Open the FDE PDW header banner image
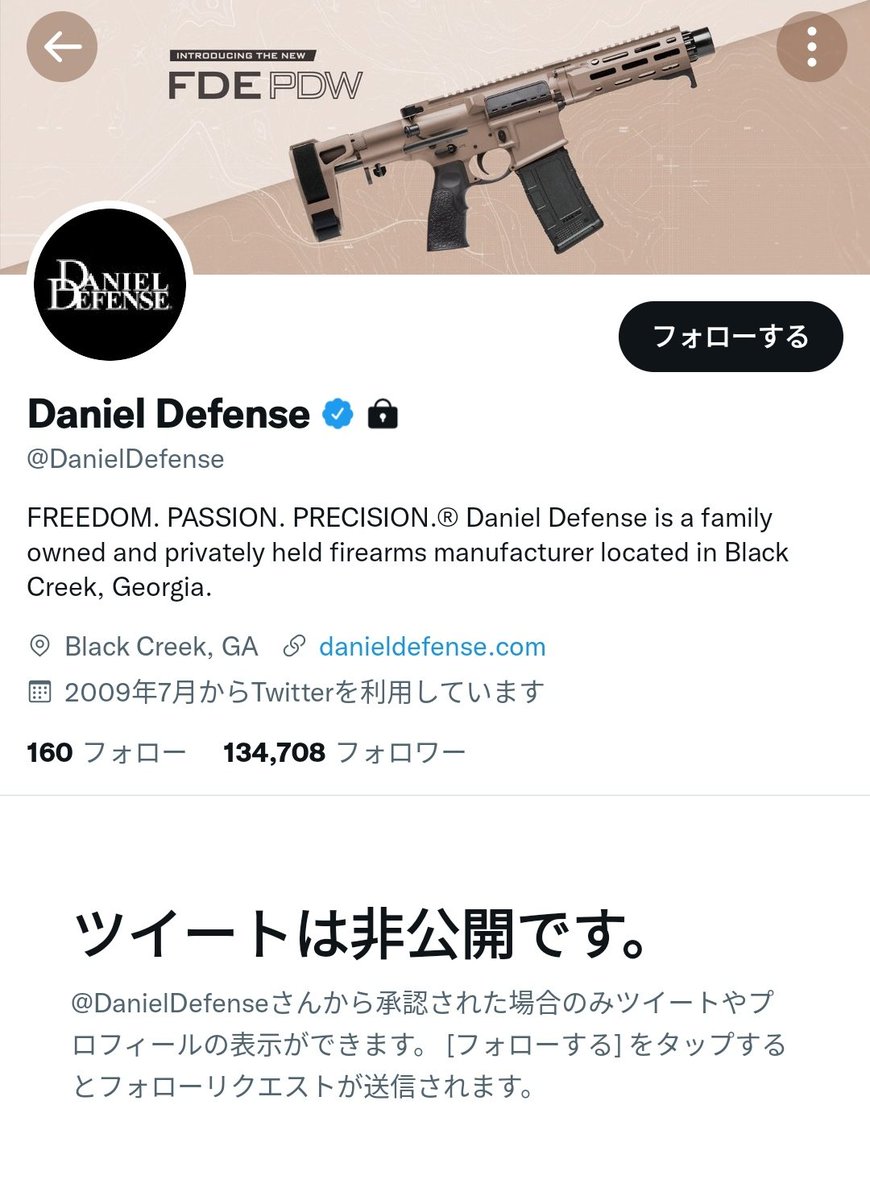The width and height of the screenshot is (870, 1200). [435, 137]
